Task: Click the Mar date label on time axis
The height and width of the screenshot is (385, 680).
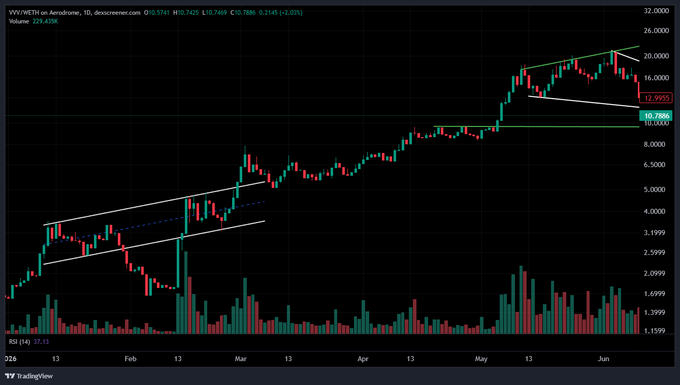Action: click(240, 359)
